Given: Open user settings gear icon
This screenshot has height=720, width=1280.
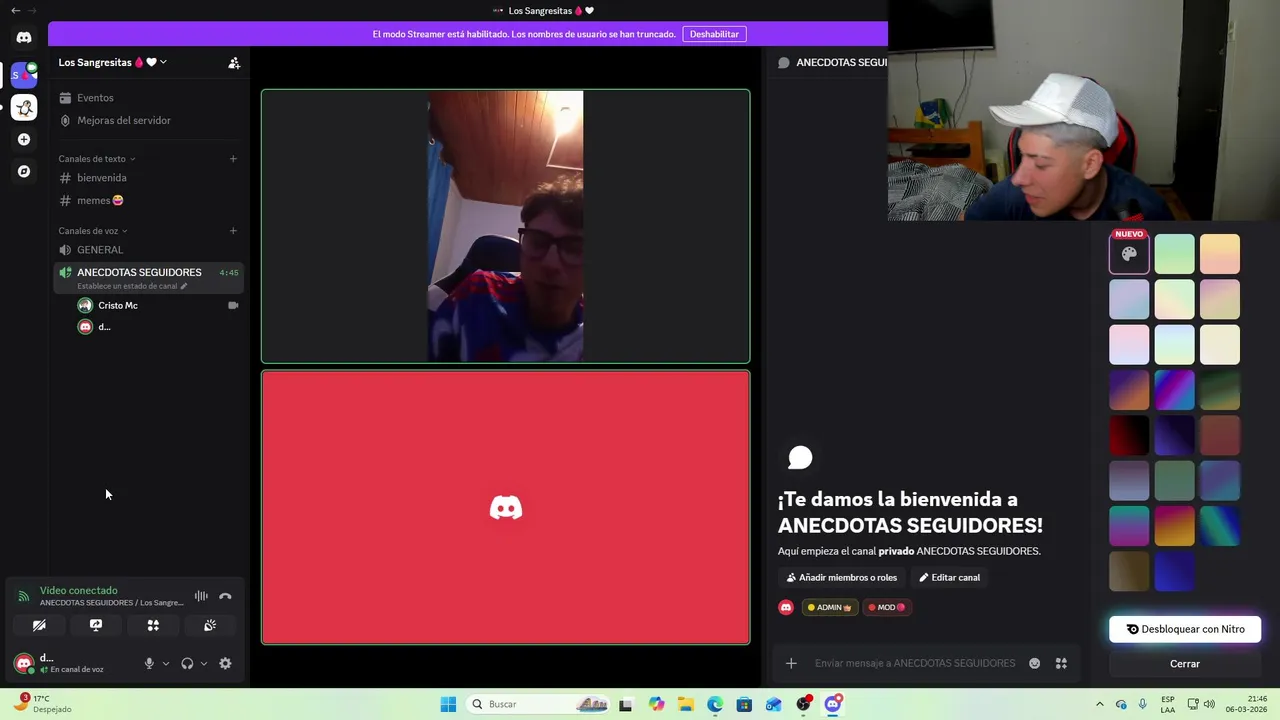Looking at the screenshot, I should [x=225, y=663].
